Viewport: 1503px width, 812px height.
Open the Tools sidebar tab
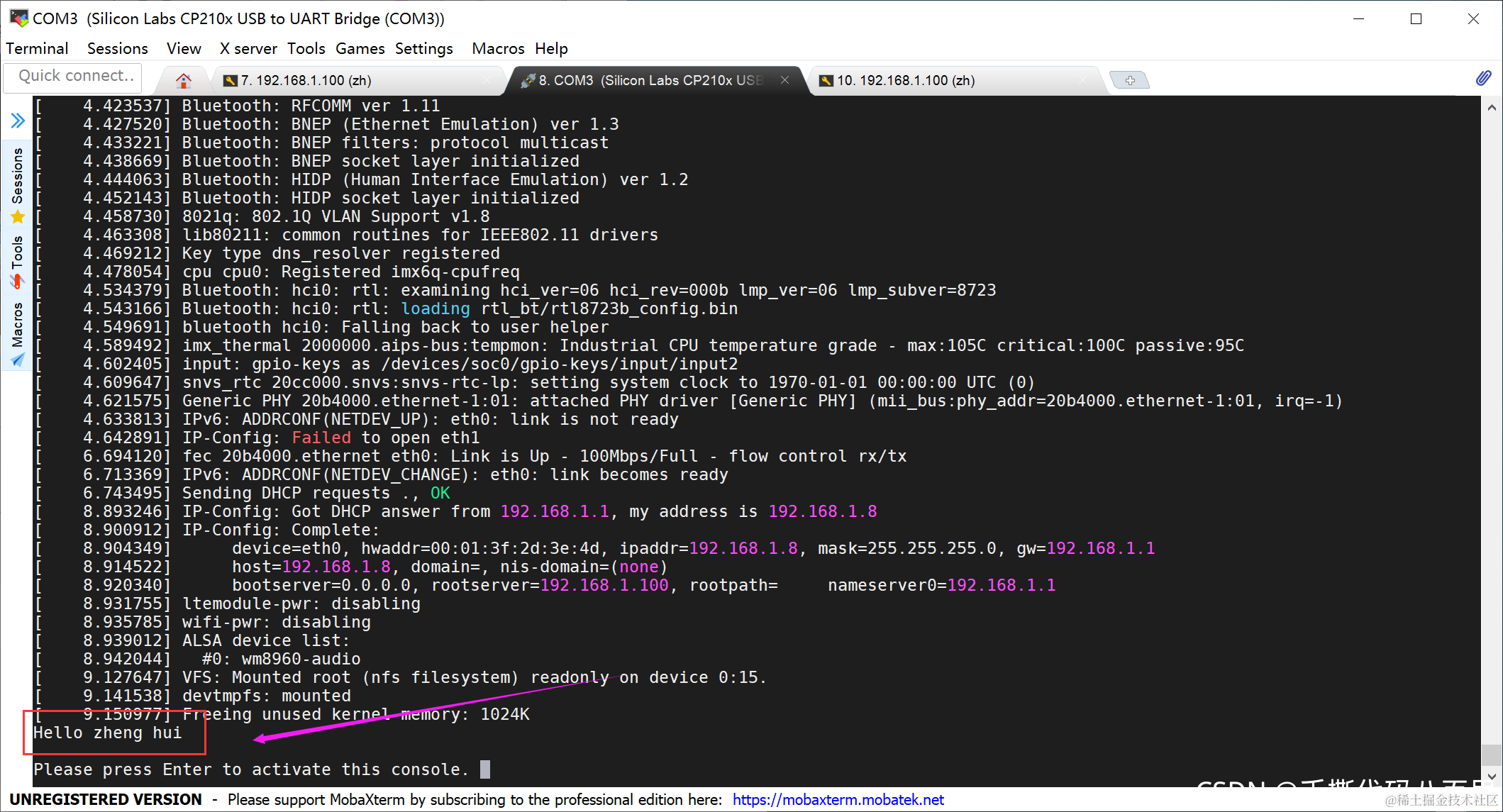pos(18,261)
